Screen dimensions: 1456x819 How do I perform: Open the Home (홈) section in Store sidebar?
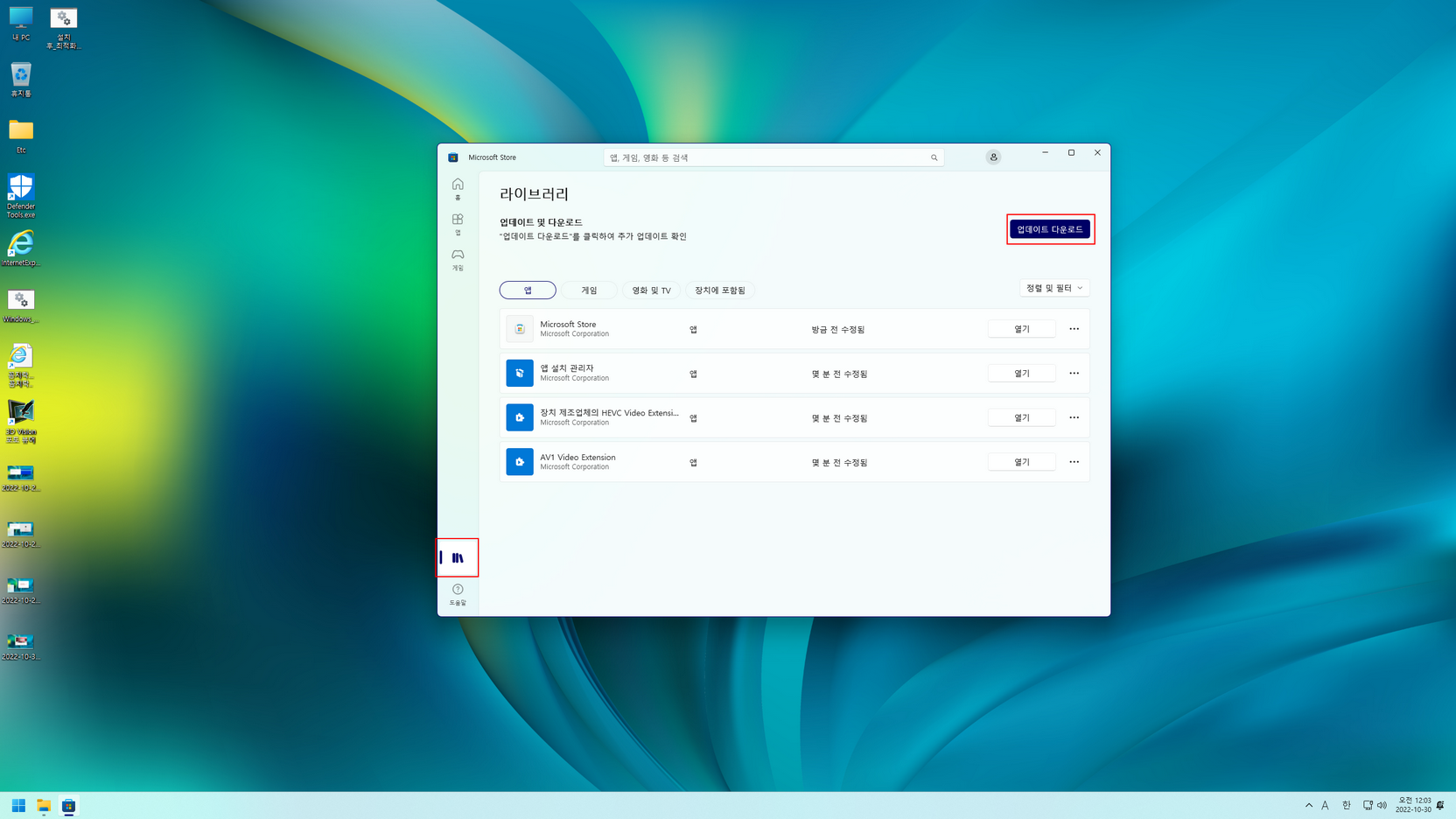pyautogui.click(x=458, y=188)
